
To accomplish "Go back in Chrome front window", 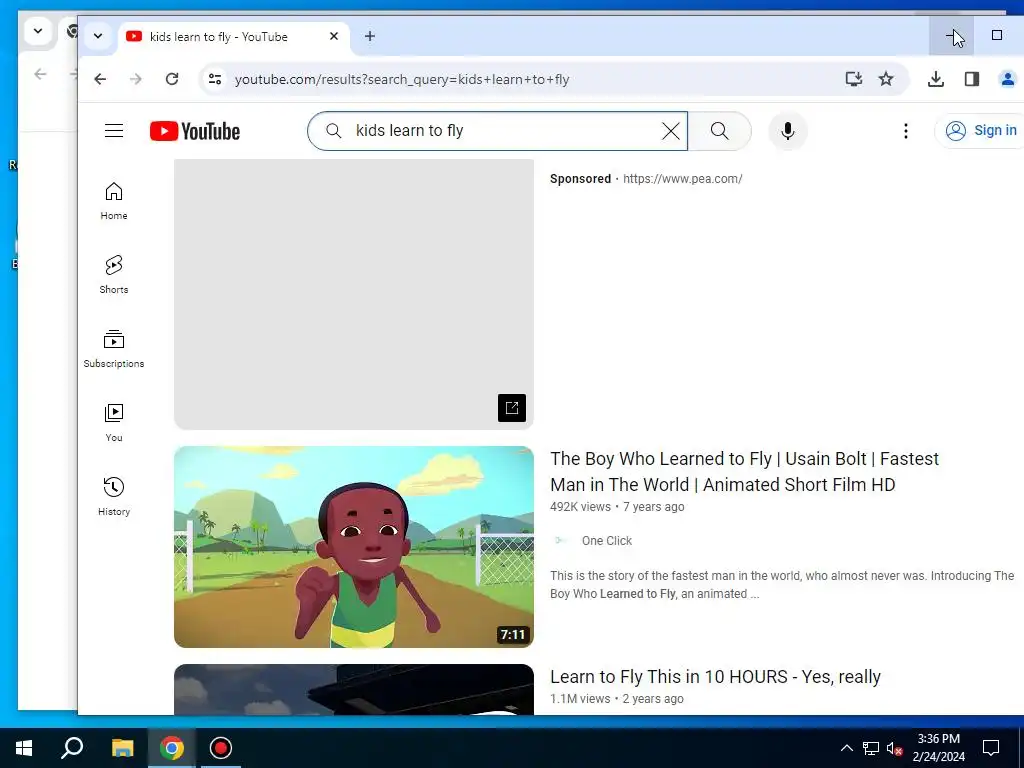I will [x=100, y=79].
